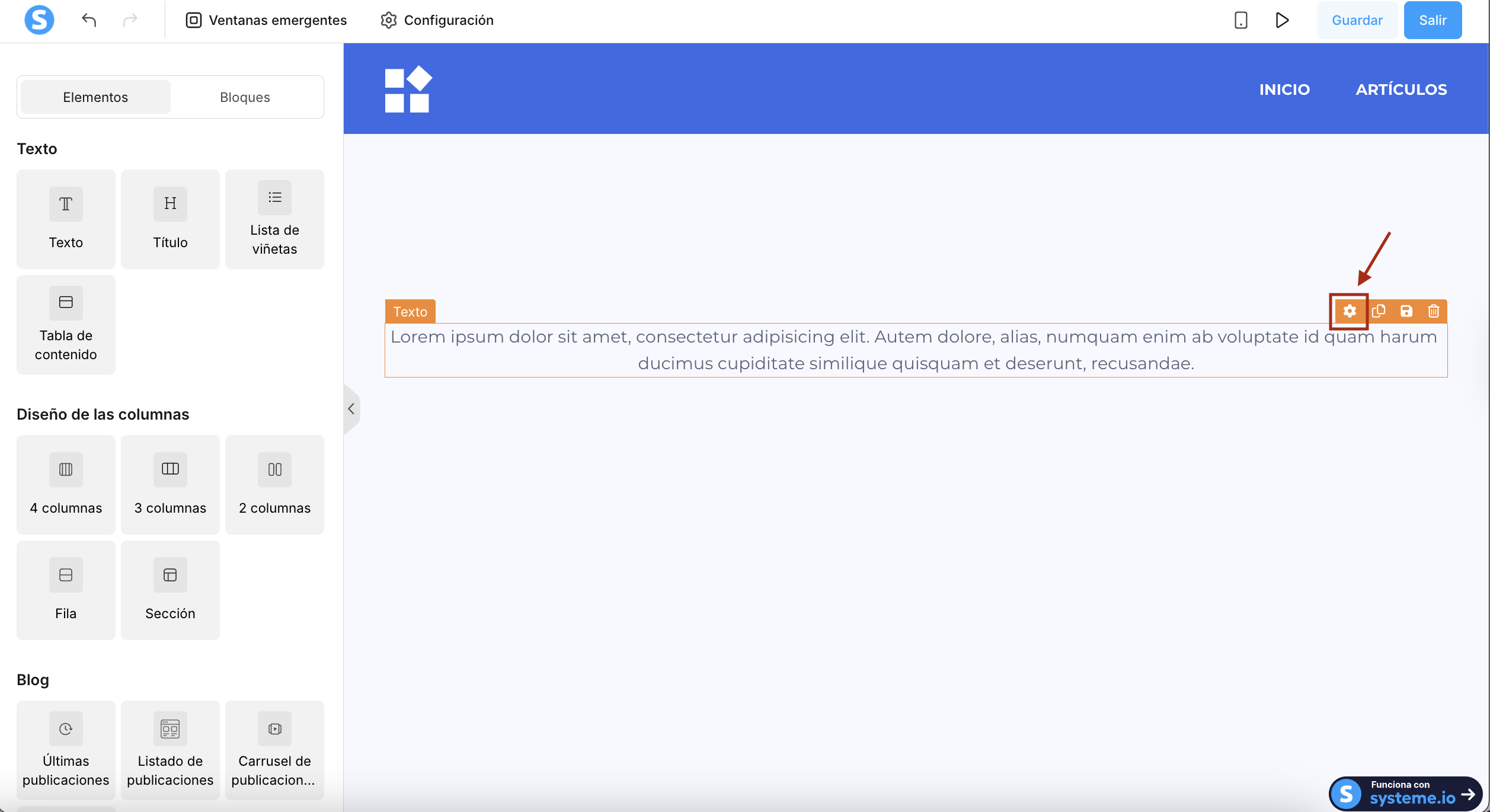Viewport: 1490px width, 812px height.
Task: Click the undo arrow
Action: [89, 20]
